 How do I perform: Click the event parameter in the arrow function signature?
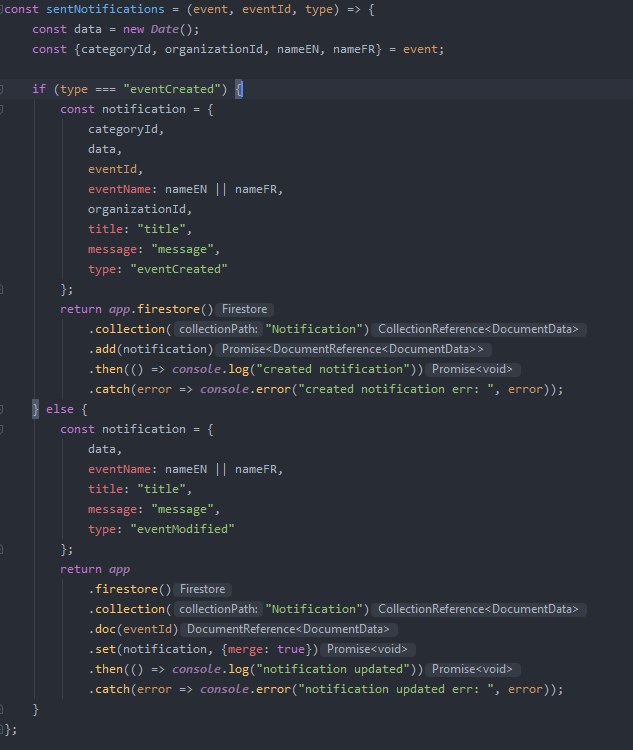[x=210, y=9]
